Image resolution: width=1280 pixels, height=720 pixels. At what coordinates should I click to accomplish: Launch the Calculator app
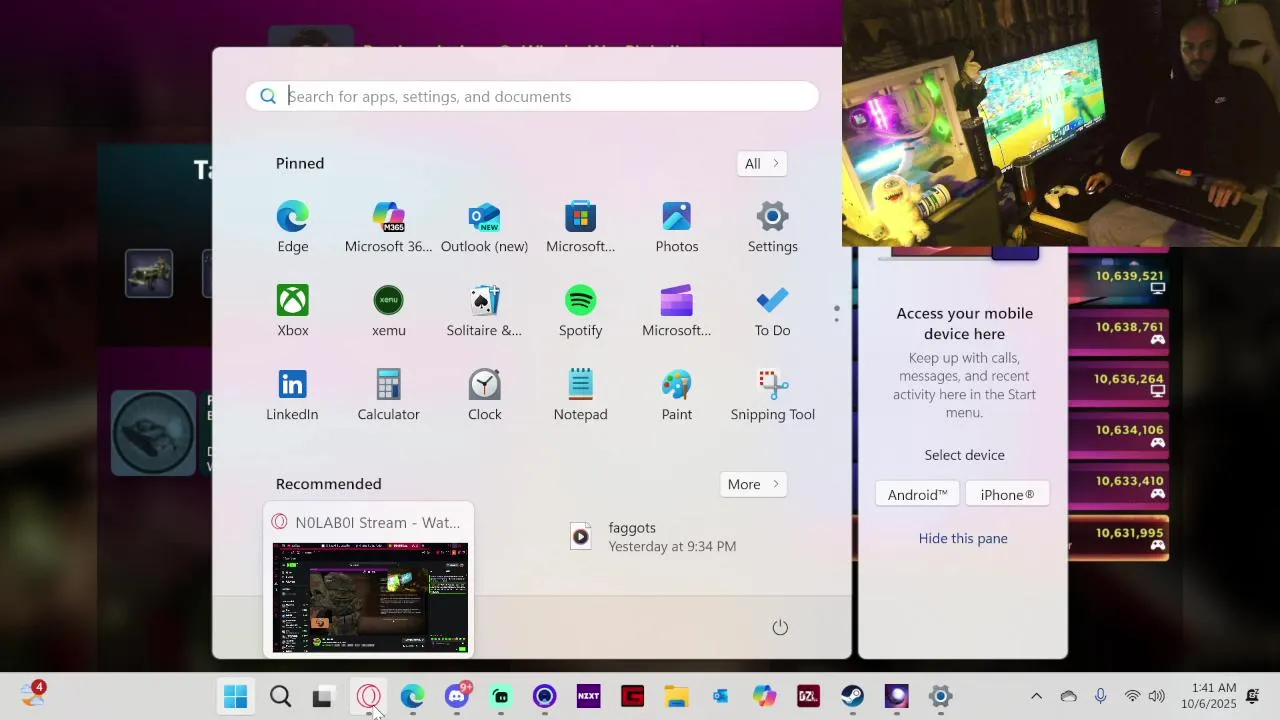(x=388, y=395)
